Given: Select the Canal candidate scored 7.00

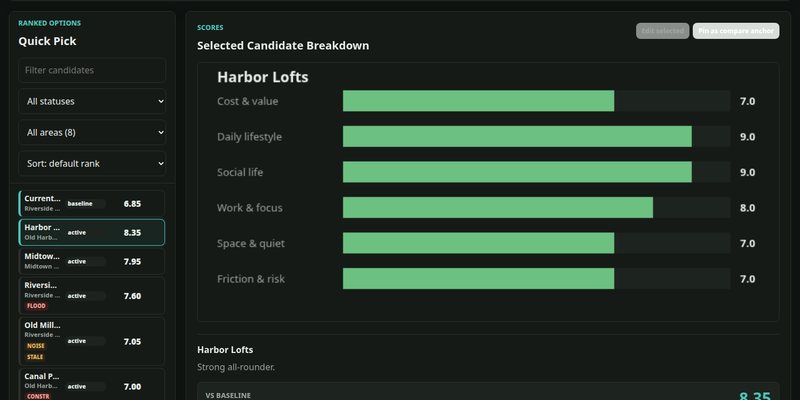Looking at the screenshot, I should tap(92, 386).
